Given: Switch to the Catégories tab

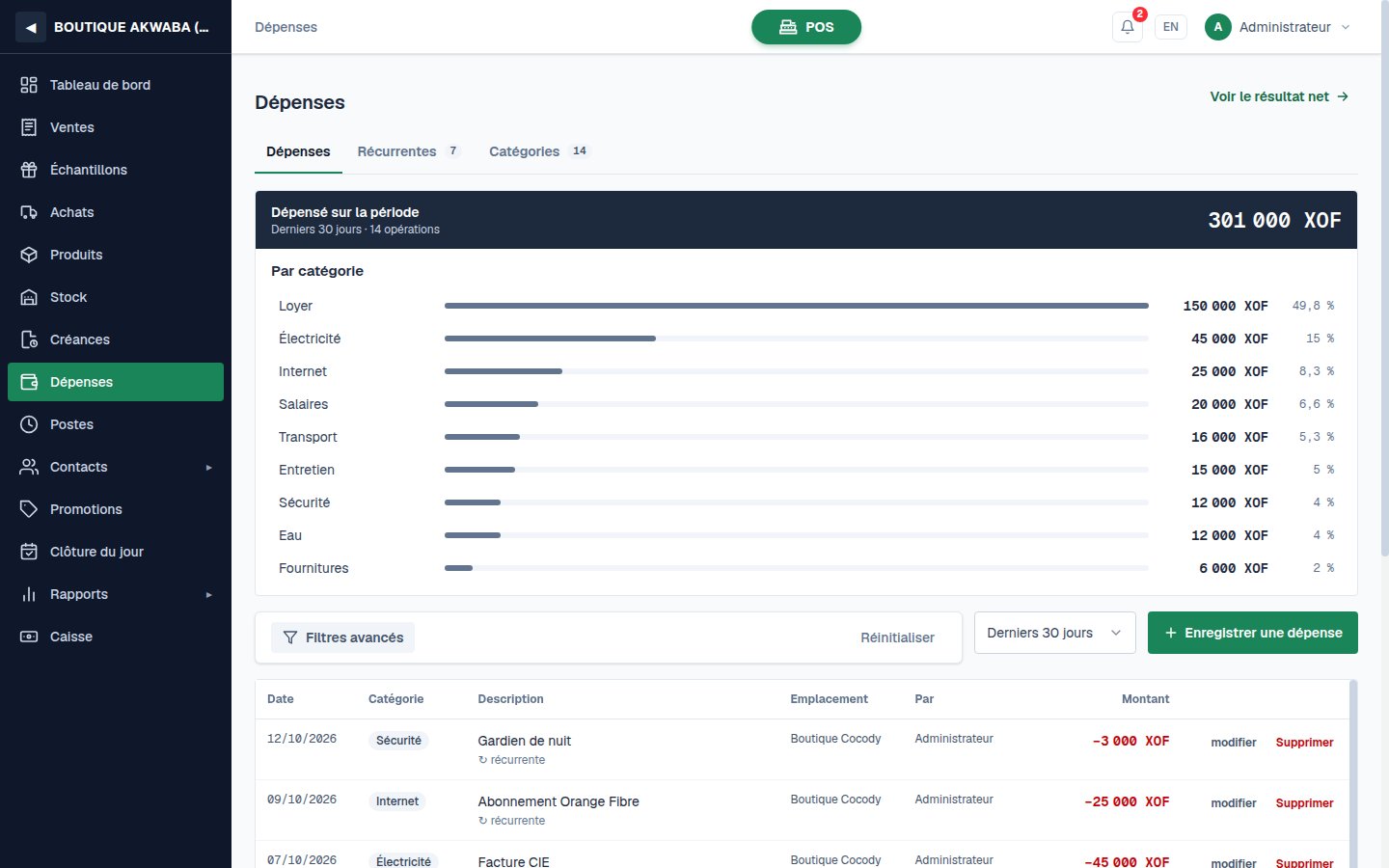Looking at the screenshot, I should click(538, 151).
